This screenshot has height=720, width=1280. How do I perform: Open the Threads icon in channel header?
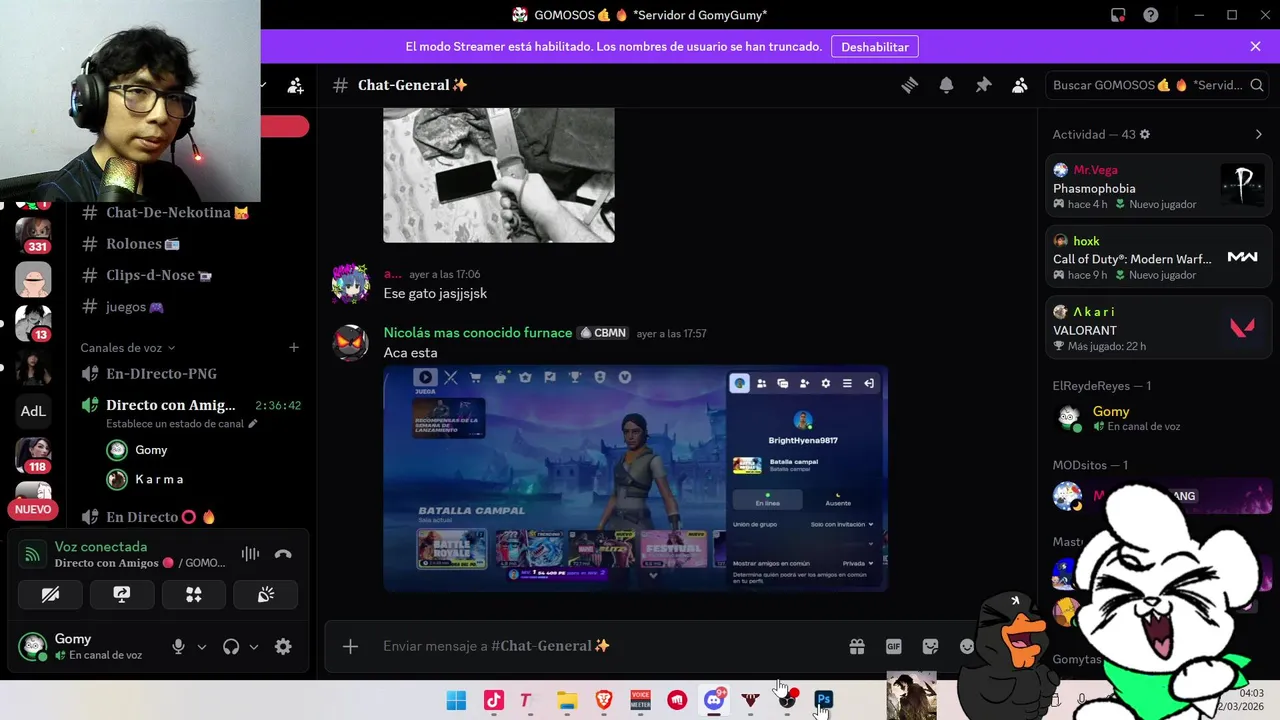[909, 86]
